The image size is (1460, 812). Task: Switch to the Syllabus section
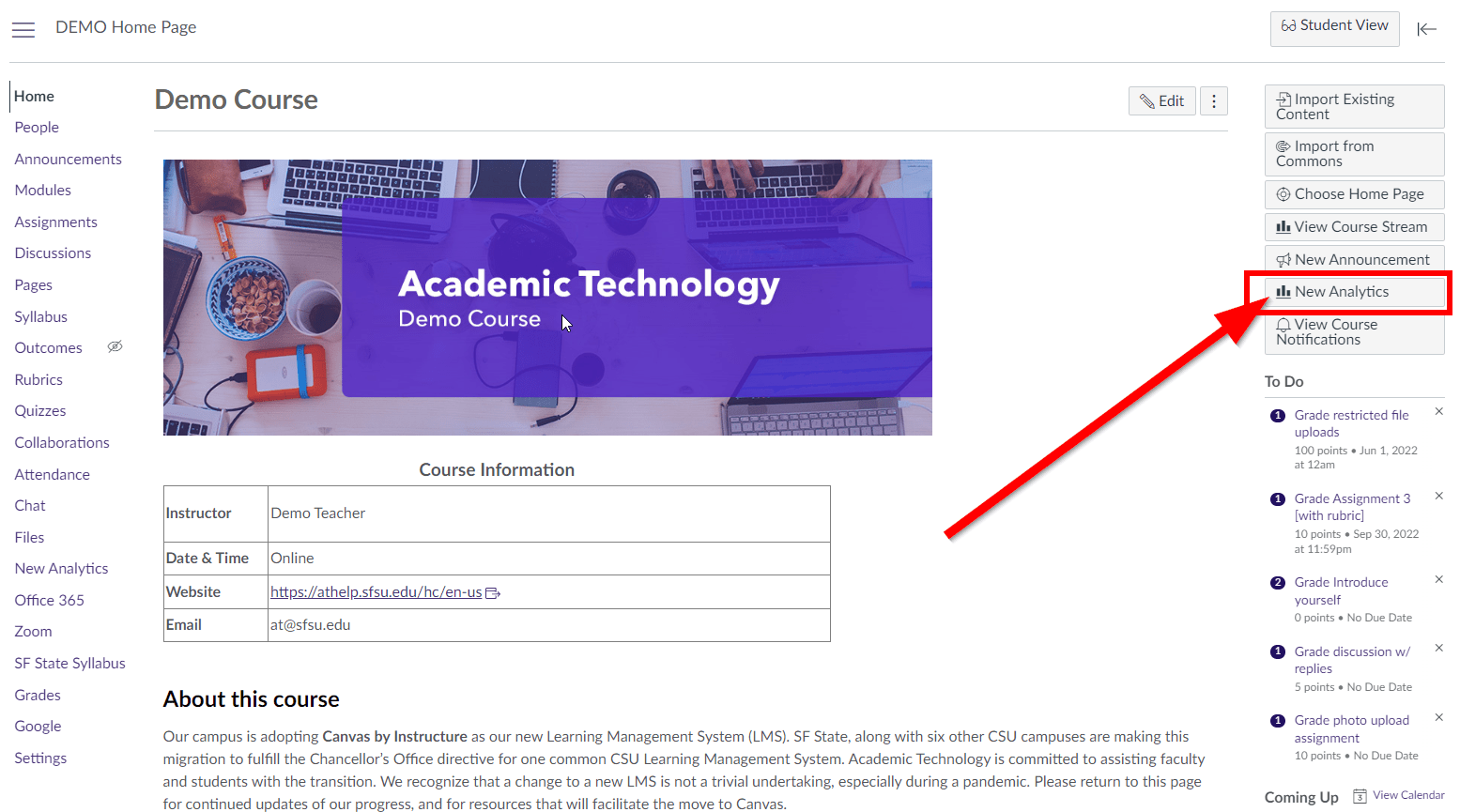click(x=40, y=316)
